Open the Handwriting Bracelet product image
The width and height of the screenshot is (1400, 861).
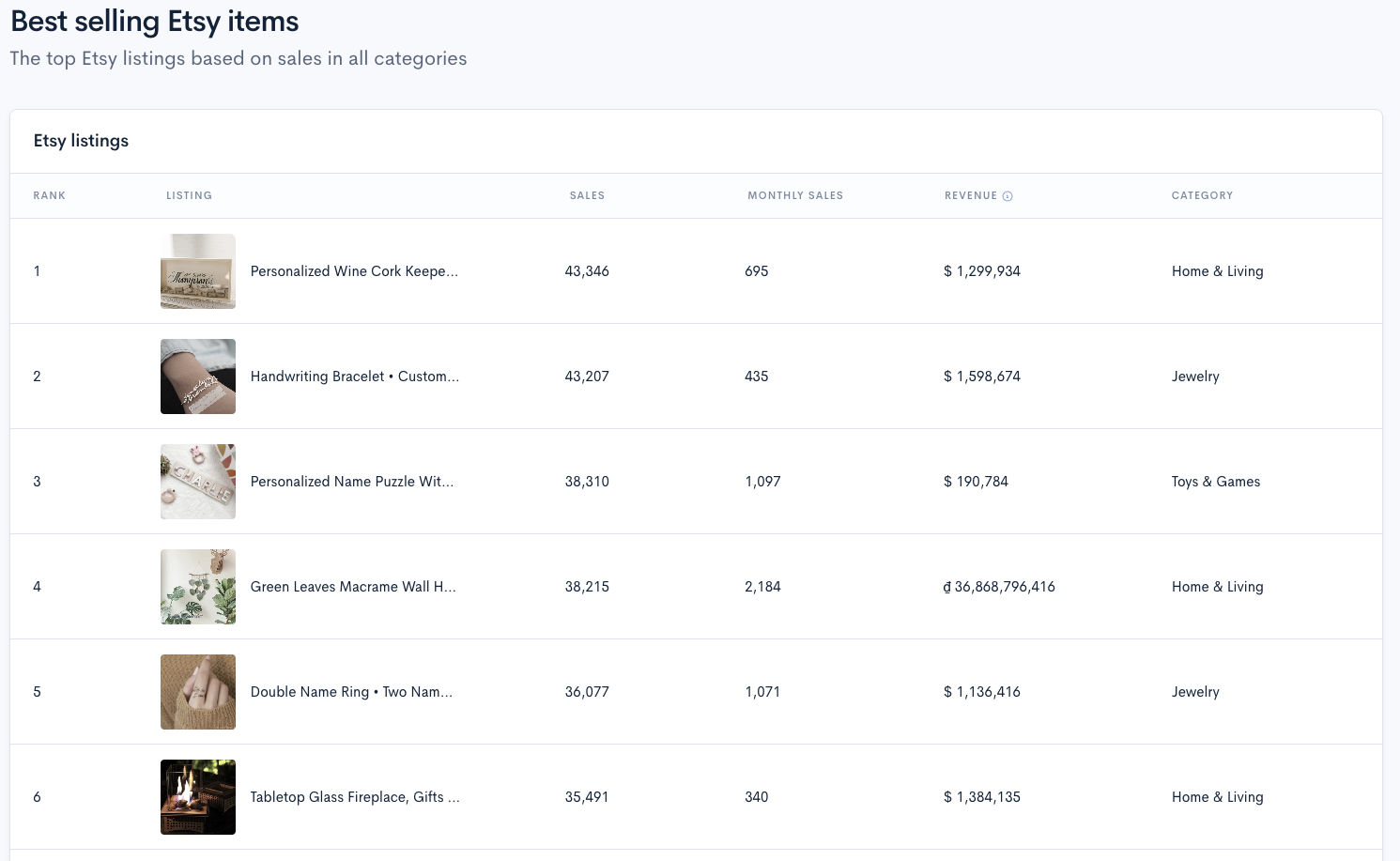click(198, 377)
